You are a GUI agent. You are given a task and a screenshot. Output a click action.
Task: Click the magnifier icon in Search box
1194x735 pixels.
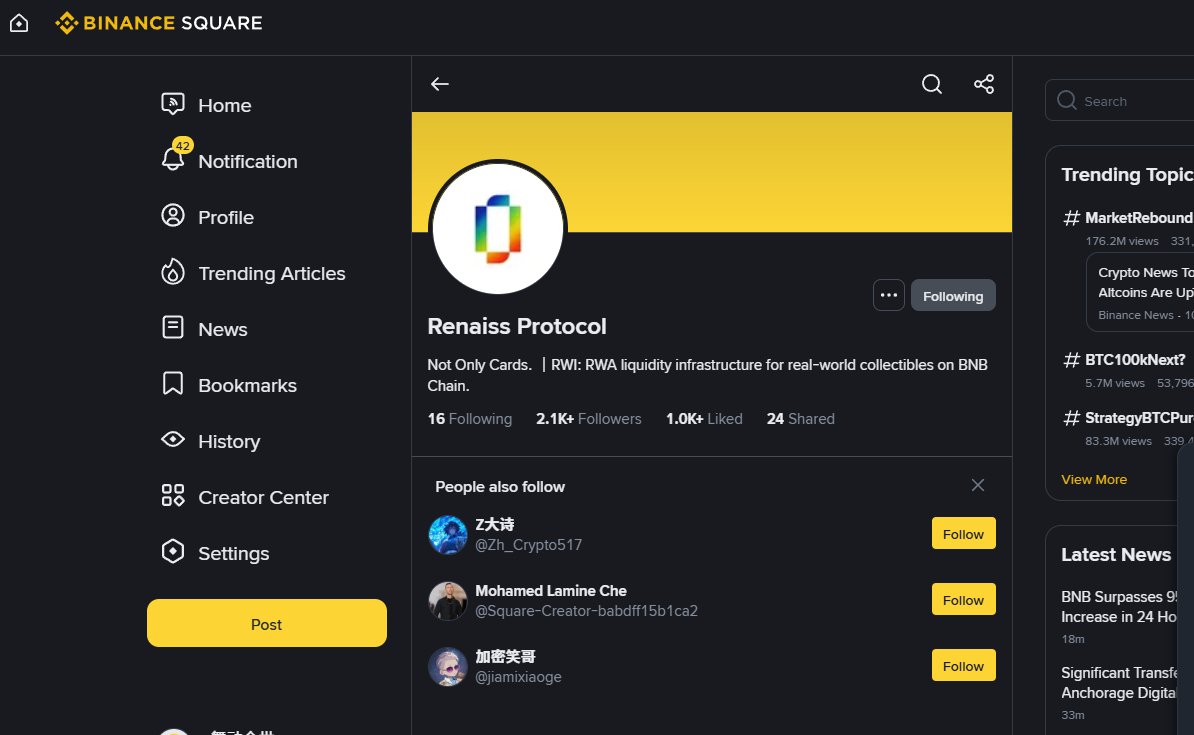(1067, 101)
